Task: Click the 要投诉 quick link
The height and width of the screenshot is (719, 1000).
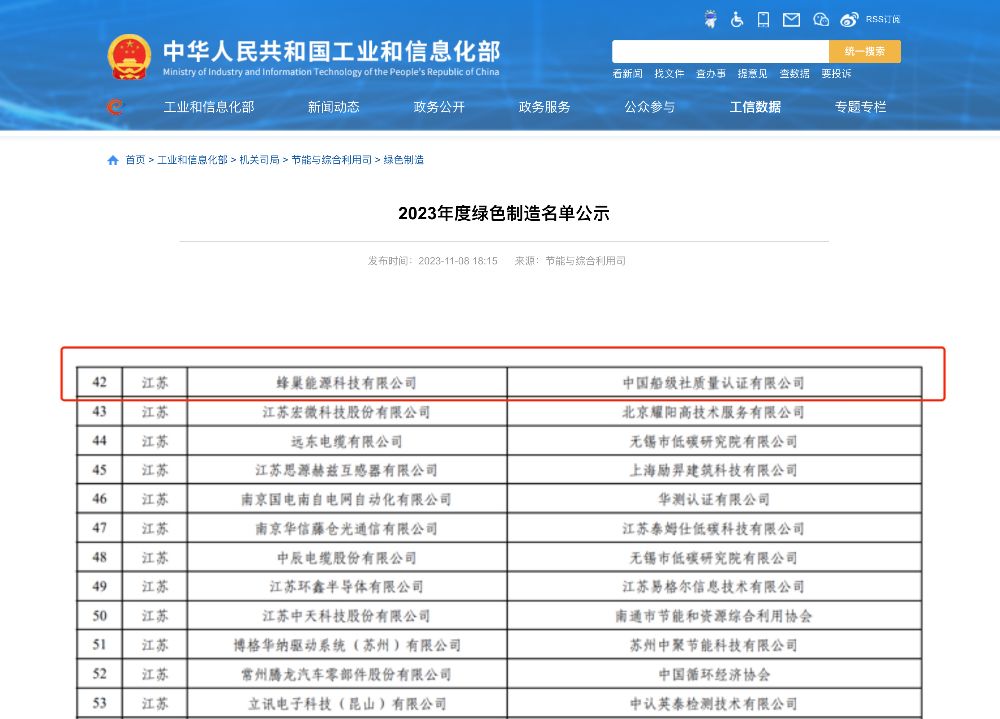Action: [836, 73]
